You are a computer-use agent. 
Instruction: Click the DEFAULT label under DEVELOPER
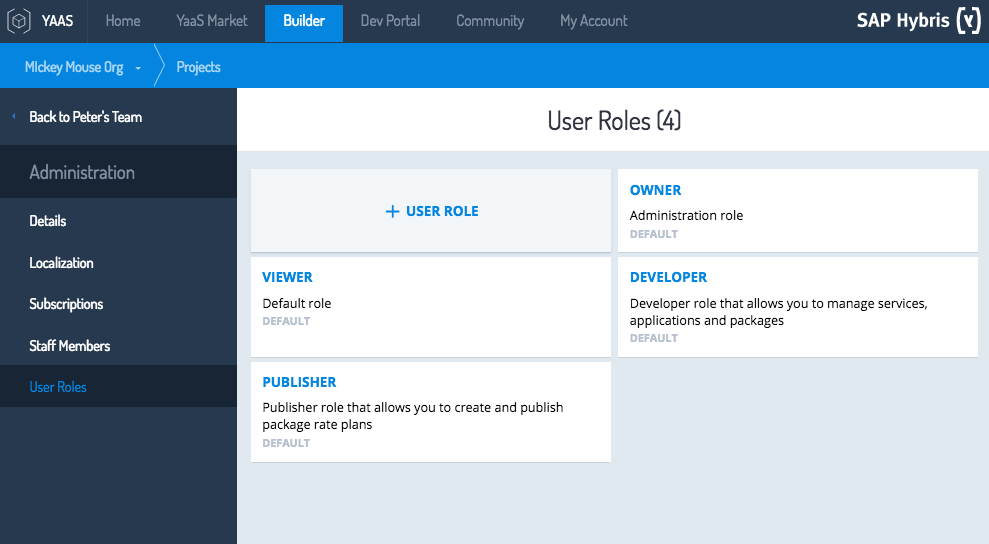click(653, 338)
